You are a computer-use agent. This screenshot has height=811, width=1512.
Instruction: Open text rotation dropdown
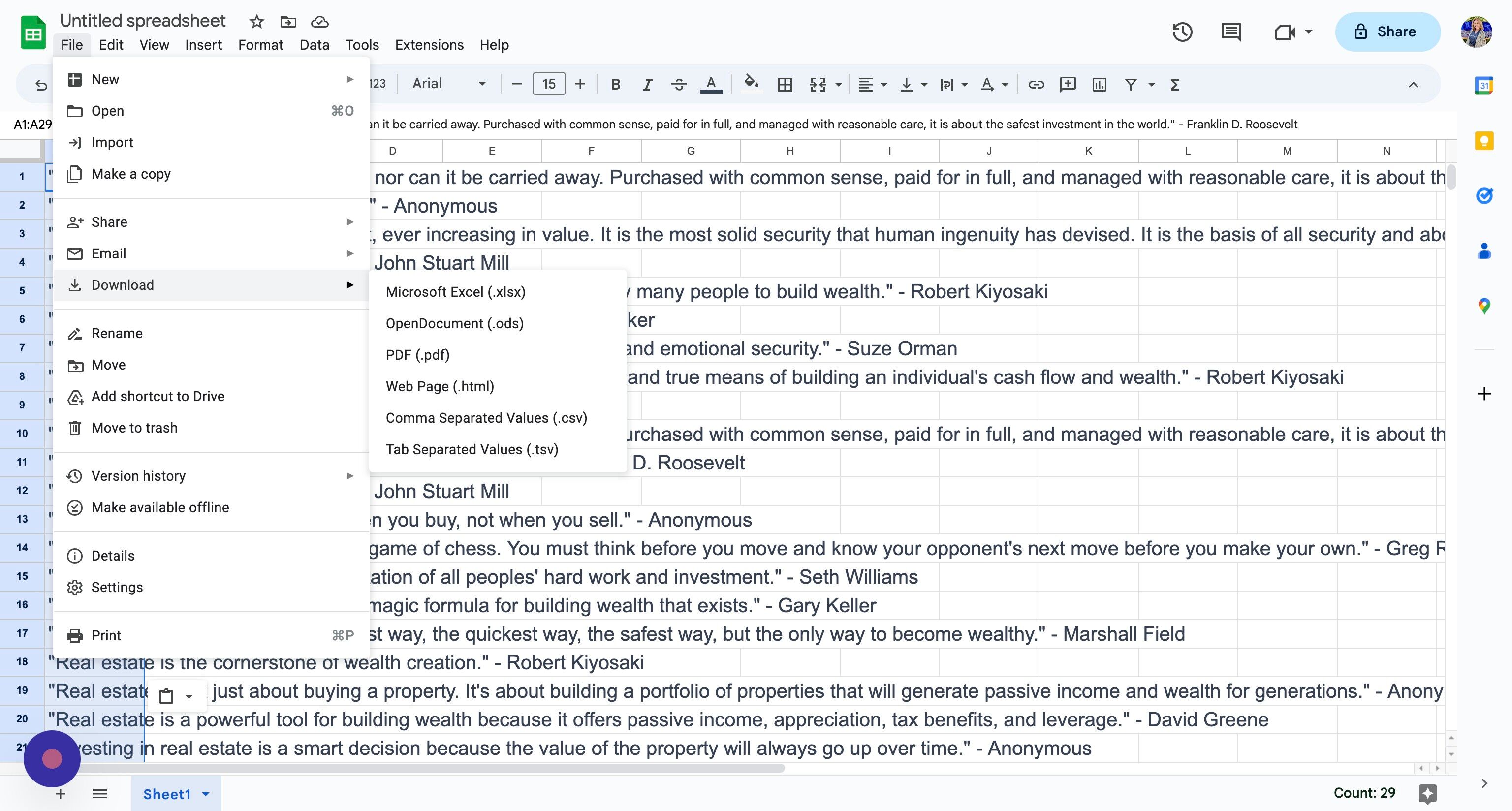[x=994, y=85]
